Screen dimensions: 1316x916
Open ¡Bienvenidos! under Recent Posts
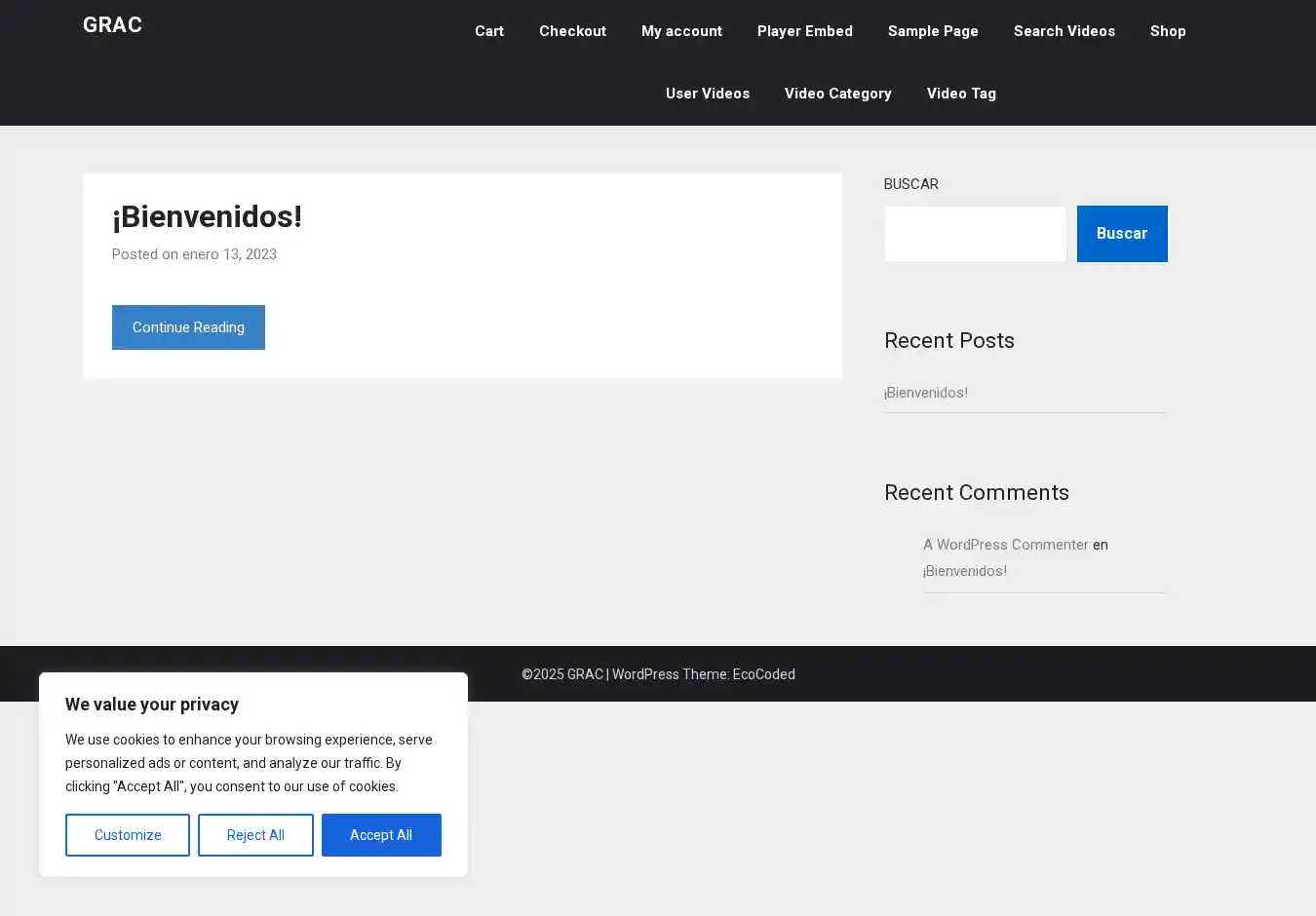point(925,393)
